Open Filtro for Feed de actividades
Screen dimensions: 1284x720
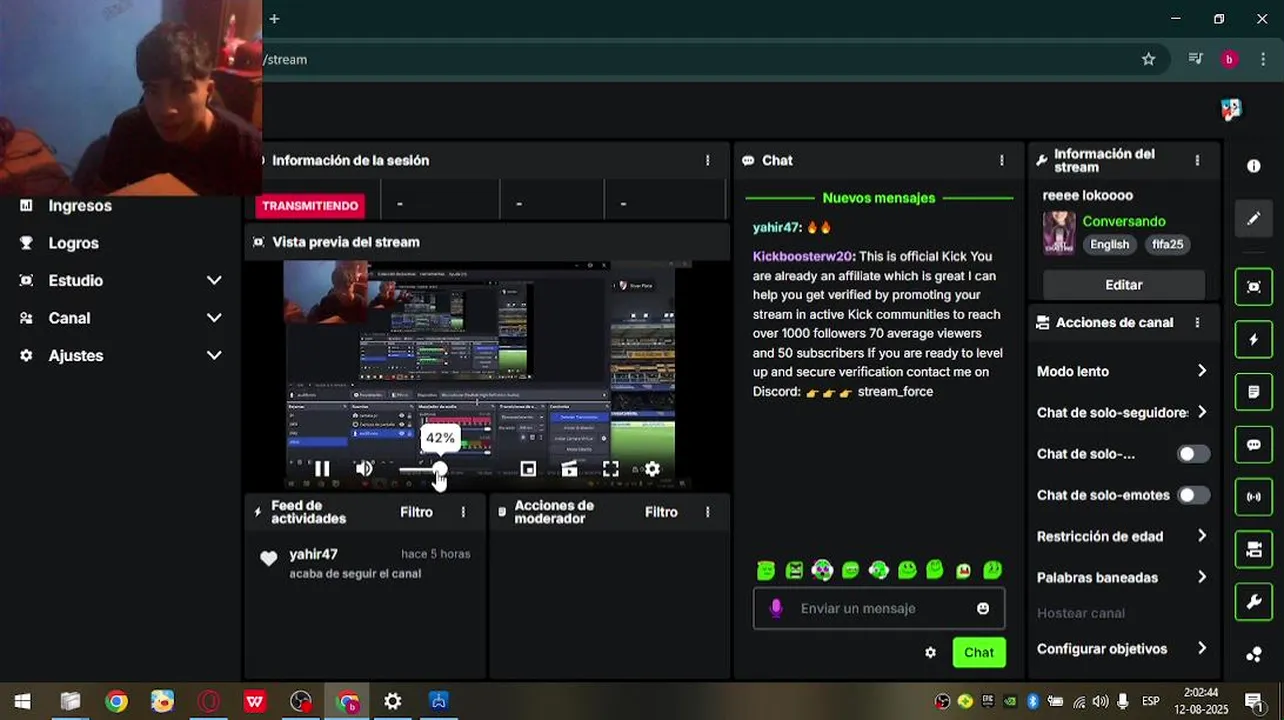click(416, 512)
